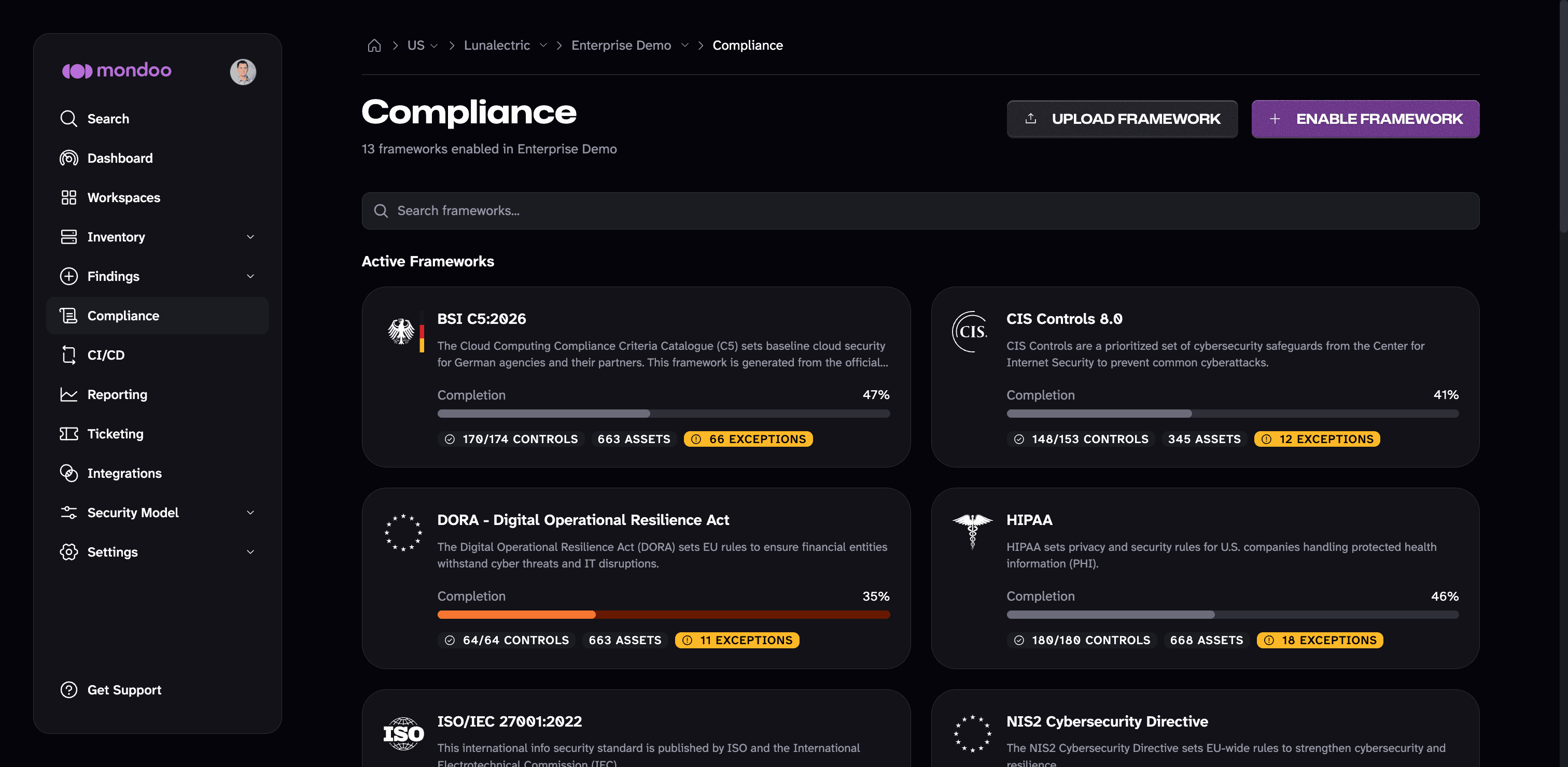Click the Mondoo logo
The width and height of the screenshot is (1568, 767).
(x=116, y=70)
